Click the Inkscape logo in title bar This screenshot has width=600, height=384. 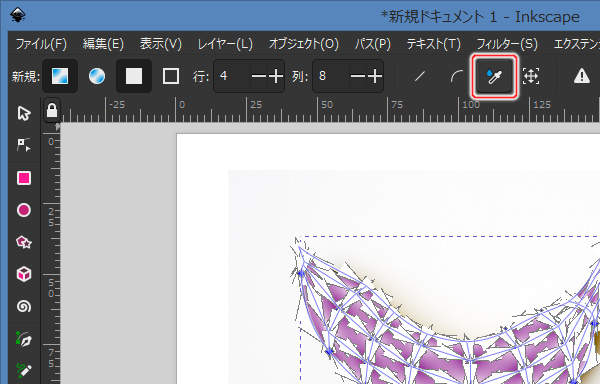tap(18, 15)
